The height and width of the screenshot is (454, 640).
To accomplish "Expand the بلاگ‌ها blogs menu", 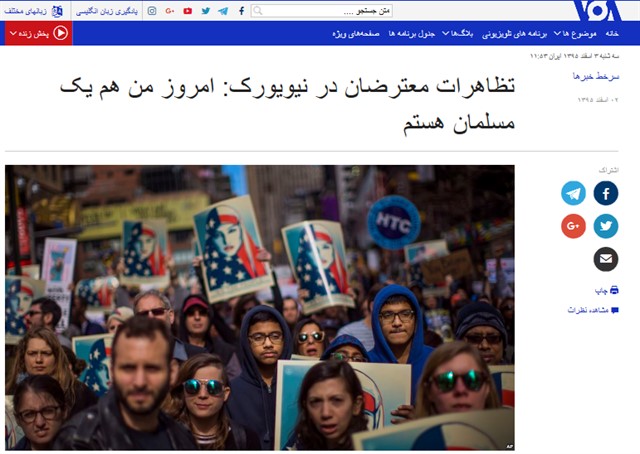I will tap(458, 33).
